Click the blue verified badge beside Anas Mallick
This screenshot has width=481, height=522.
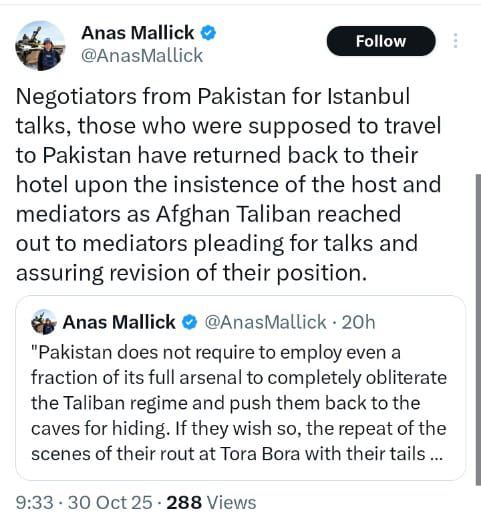point(208,33)
